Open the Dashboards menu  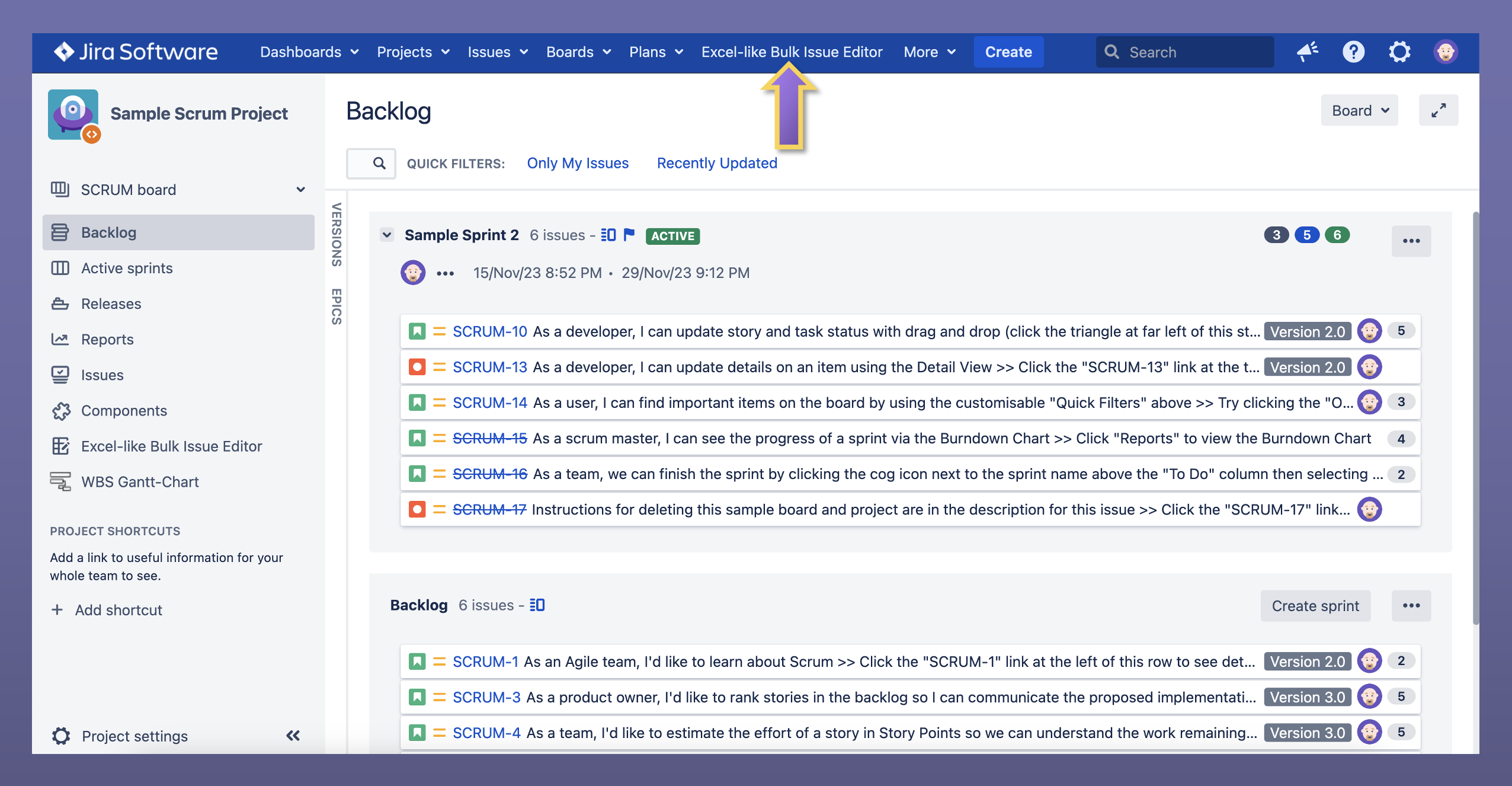(309, 52)
